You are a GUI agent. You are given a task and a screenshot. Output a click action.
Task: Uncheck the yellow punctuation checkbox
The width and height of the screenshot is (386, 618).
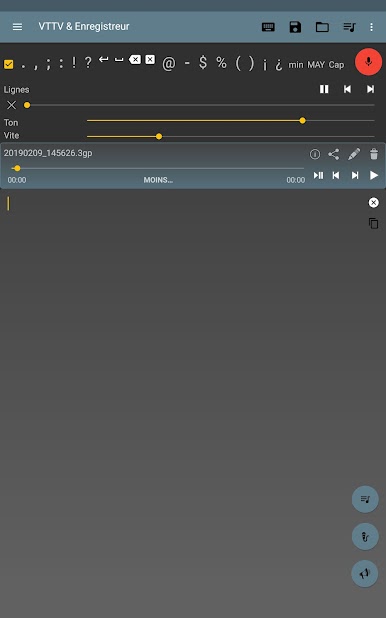(9, 64)
